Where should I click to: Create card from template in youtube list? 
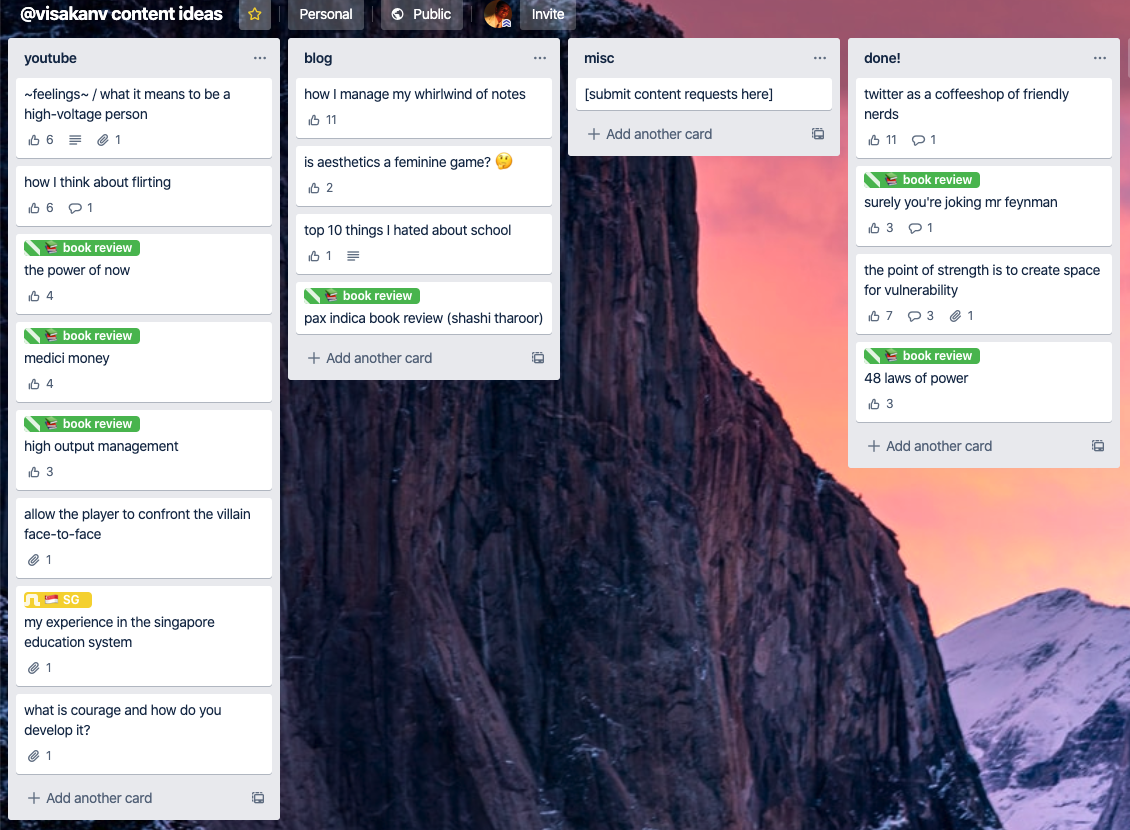point(258,798)
